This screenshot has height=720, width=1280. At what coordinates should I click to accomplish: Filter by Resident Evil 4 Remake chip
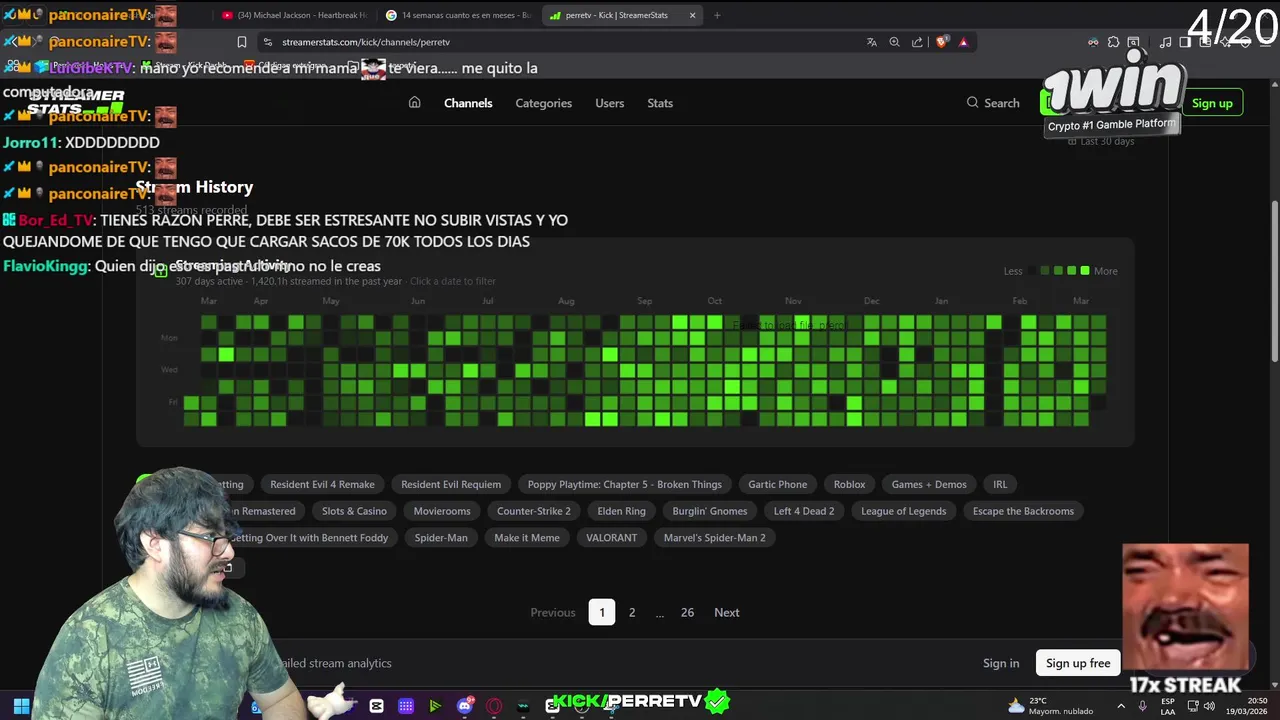[x=322, y=484]
